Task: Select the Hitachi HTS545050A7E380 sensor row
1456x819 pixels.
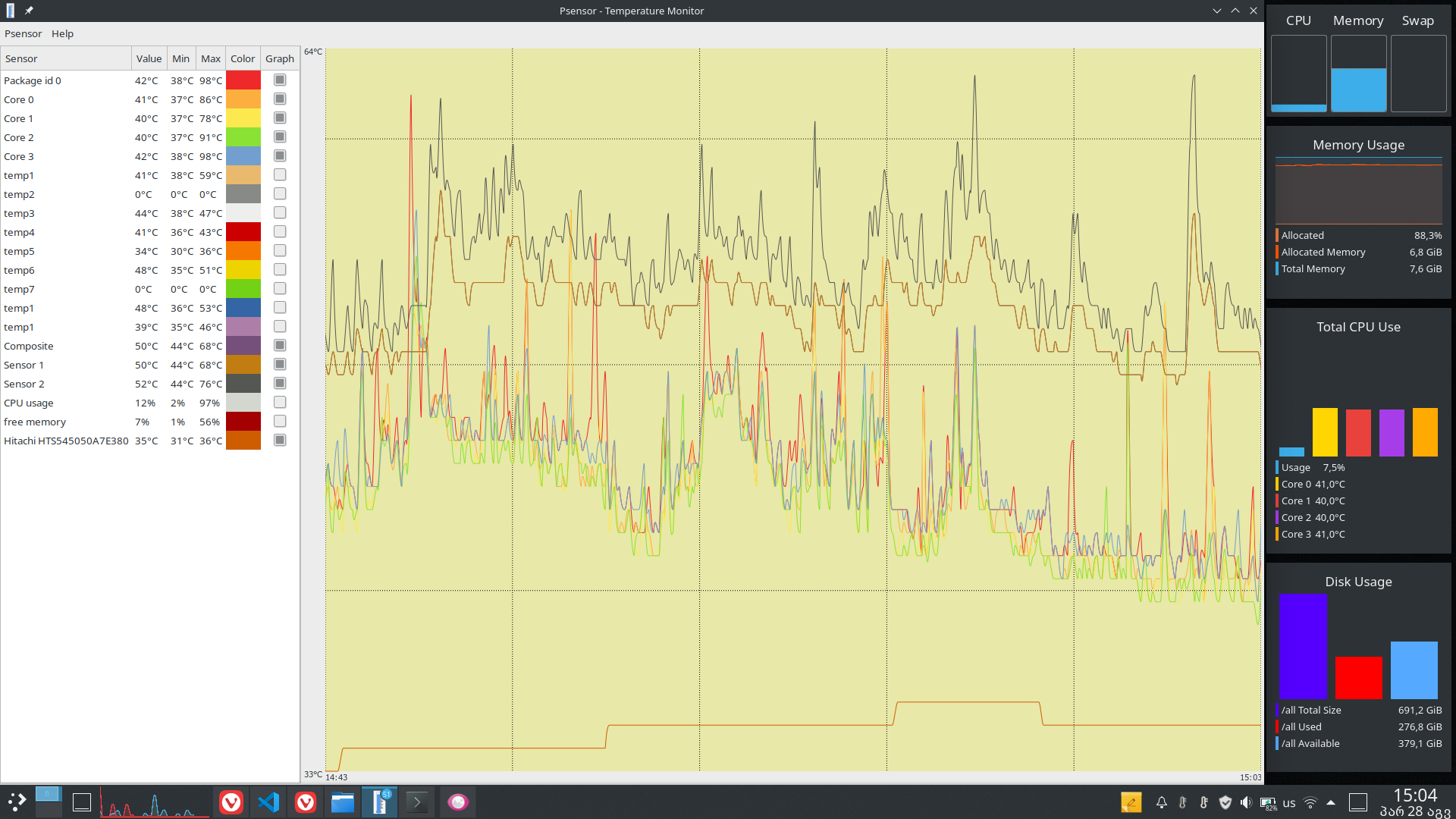Action: (x=66, y=441)
